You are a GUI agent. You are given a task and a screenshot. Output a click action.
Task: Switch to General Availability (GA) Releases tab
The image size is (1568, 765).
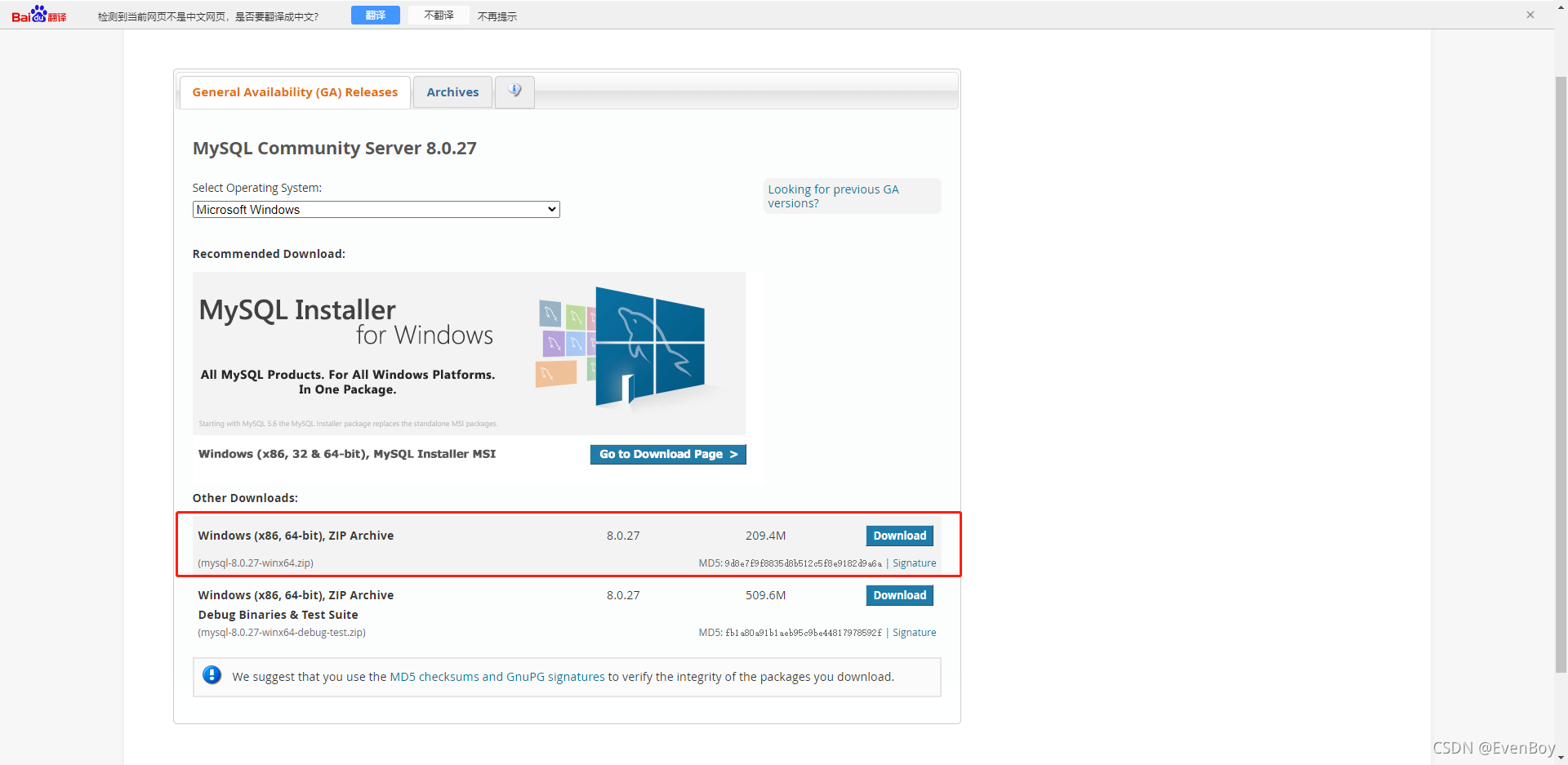295,92
